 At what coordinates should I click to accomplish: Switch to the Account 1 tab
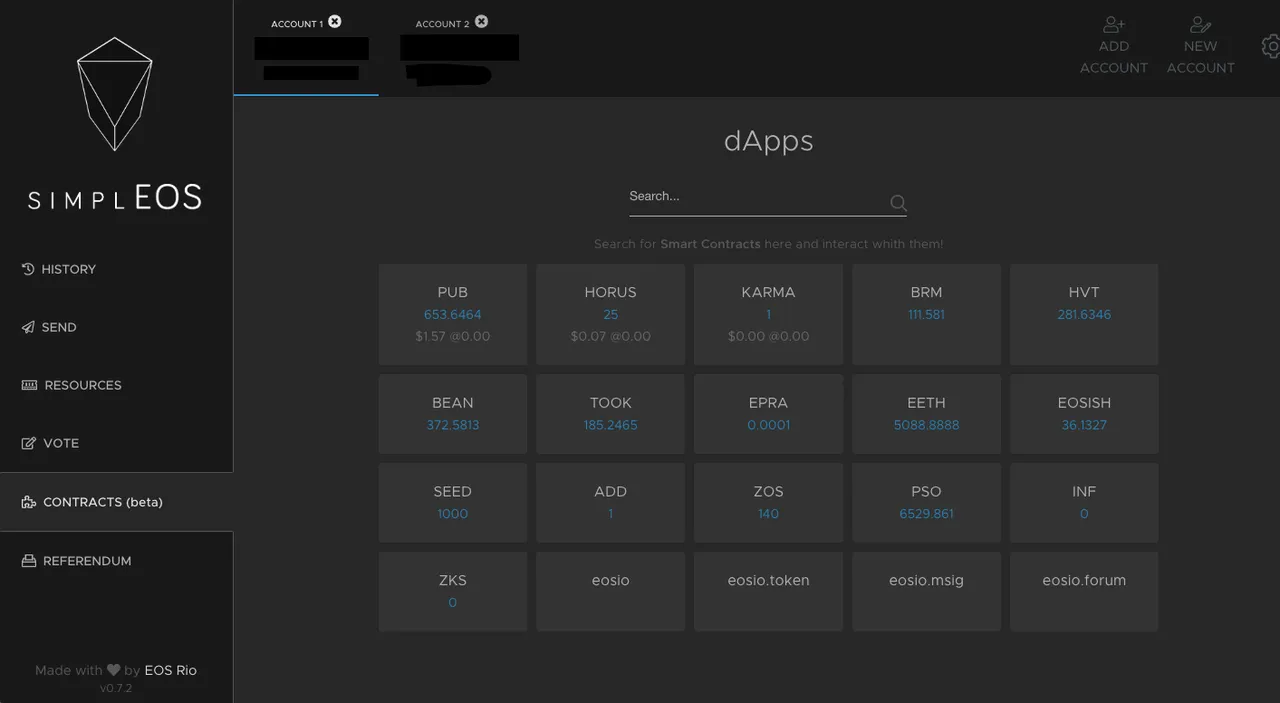click(x=306, y=48)
